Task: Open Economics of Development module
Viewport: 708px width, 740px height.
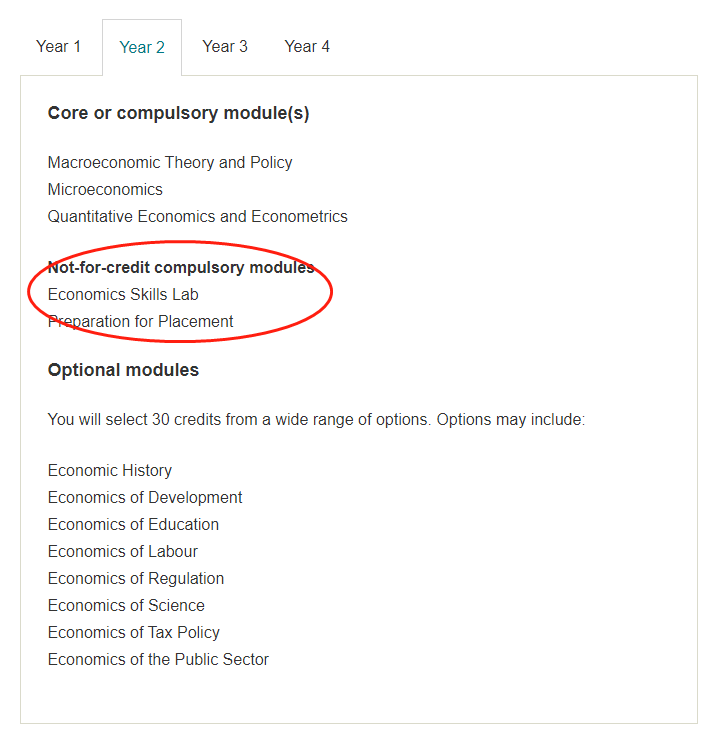Action: (145, 497)
